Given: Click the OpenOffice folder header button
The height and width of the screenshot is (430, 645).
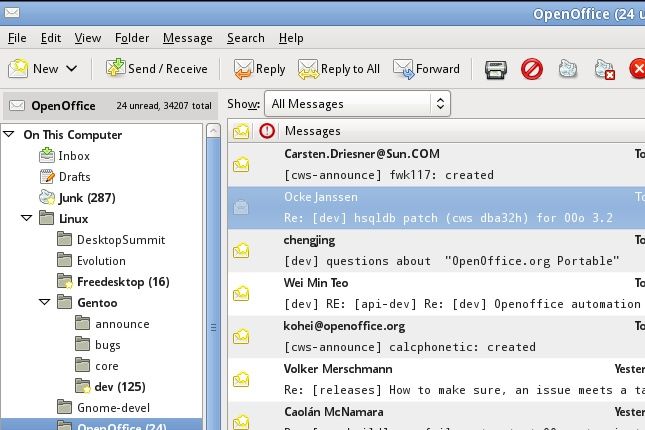Looking at the screenshot, I should click(110, 106).
